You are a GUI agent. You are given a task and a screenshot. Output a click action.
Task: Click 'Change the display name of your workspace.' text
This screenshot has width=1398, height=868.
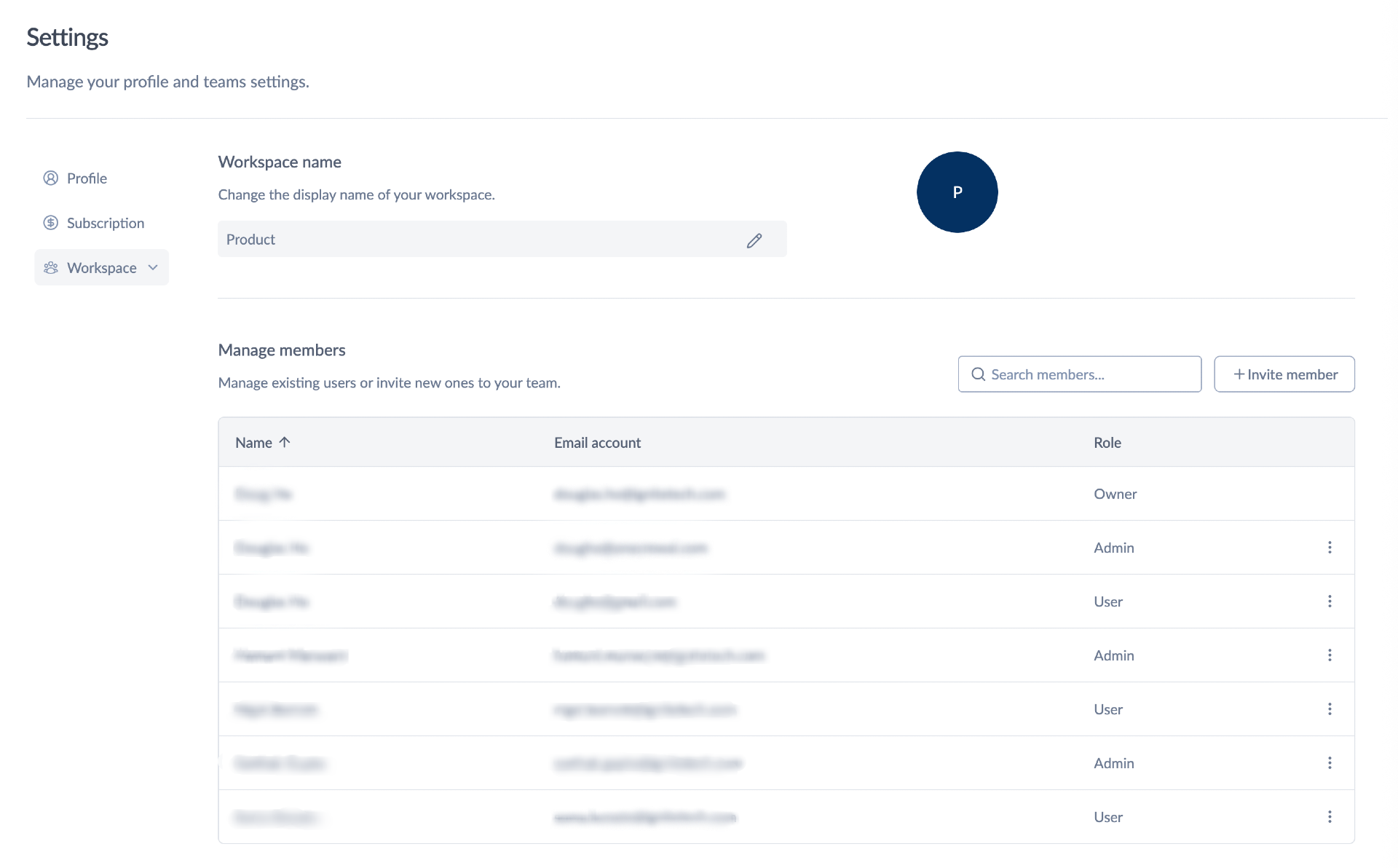(356, 194)
